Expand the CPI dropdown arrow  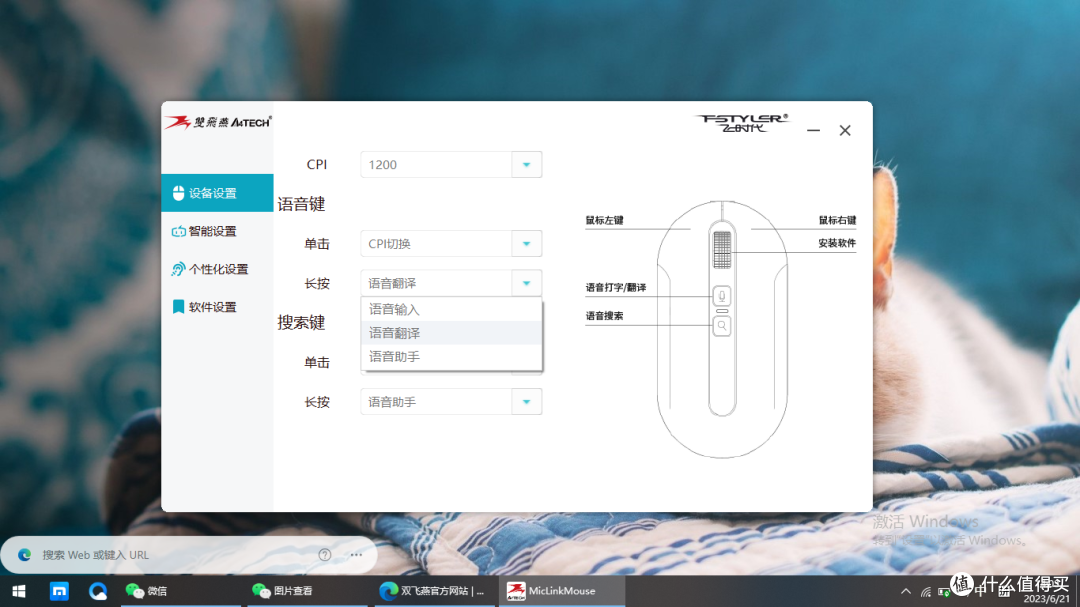pos(527,165)
